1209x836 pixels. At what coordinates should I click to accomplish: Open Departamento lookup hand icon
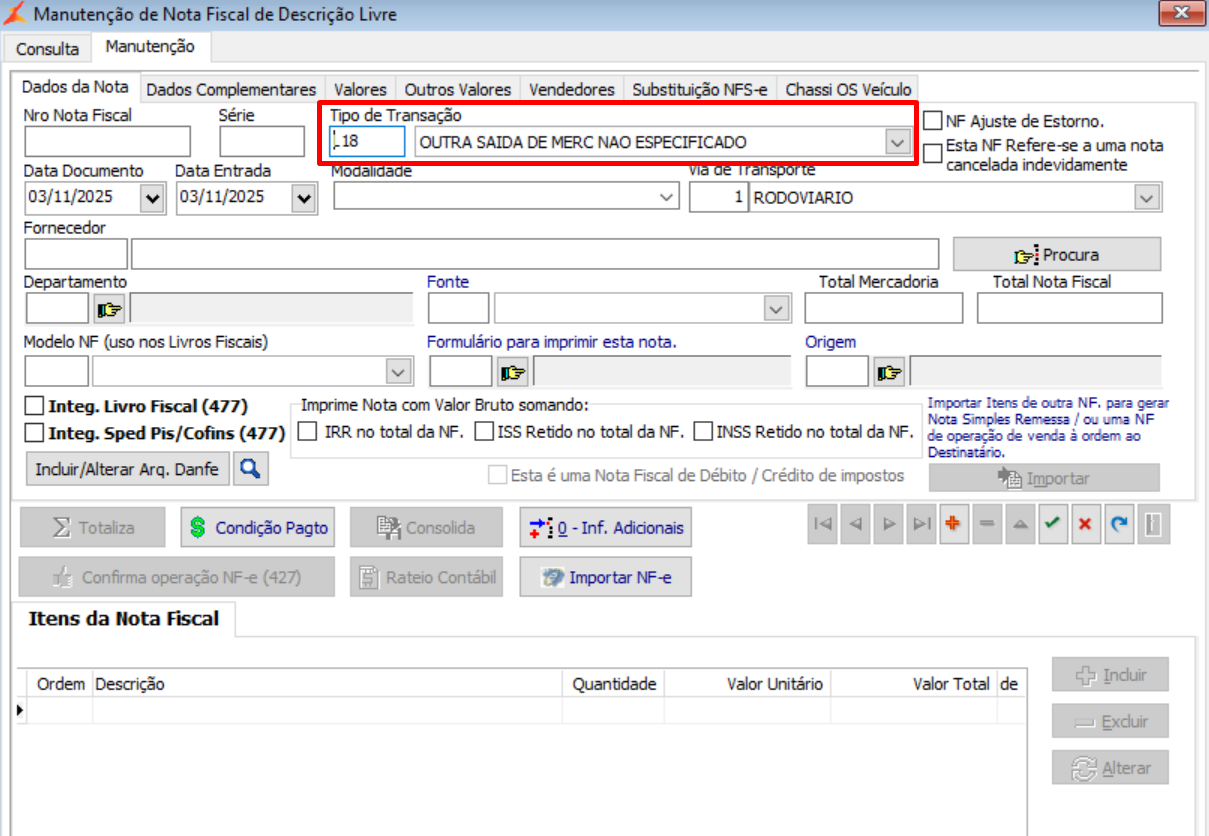pyautogui.click(x=109, y=309)
